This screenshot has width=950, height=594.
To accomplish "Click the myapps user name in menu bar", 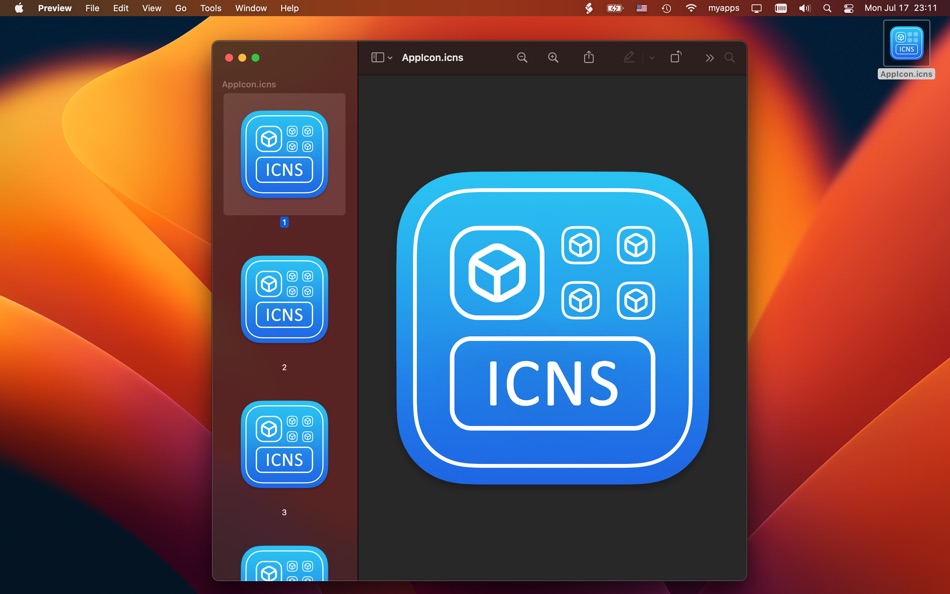I will tap(723, 8).
